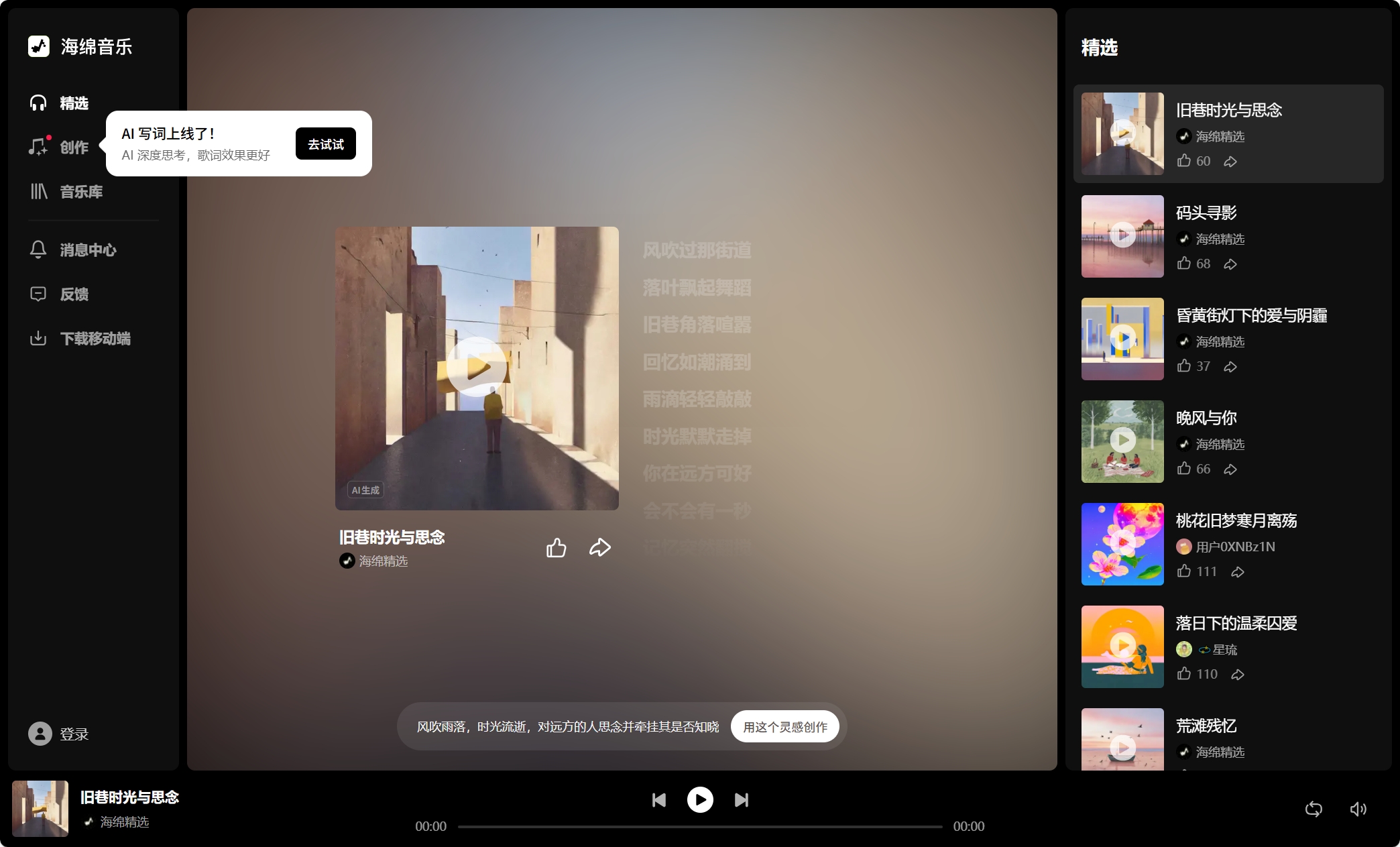Share 旧巷时光与思念 from the list
This screenshot has width=1400, height=847.
pyautogui.click(x=1230, y=161)
